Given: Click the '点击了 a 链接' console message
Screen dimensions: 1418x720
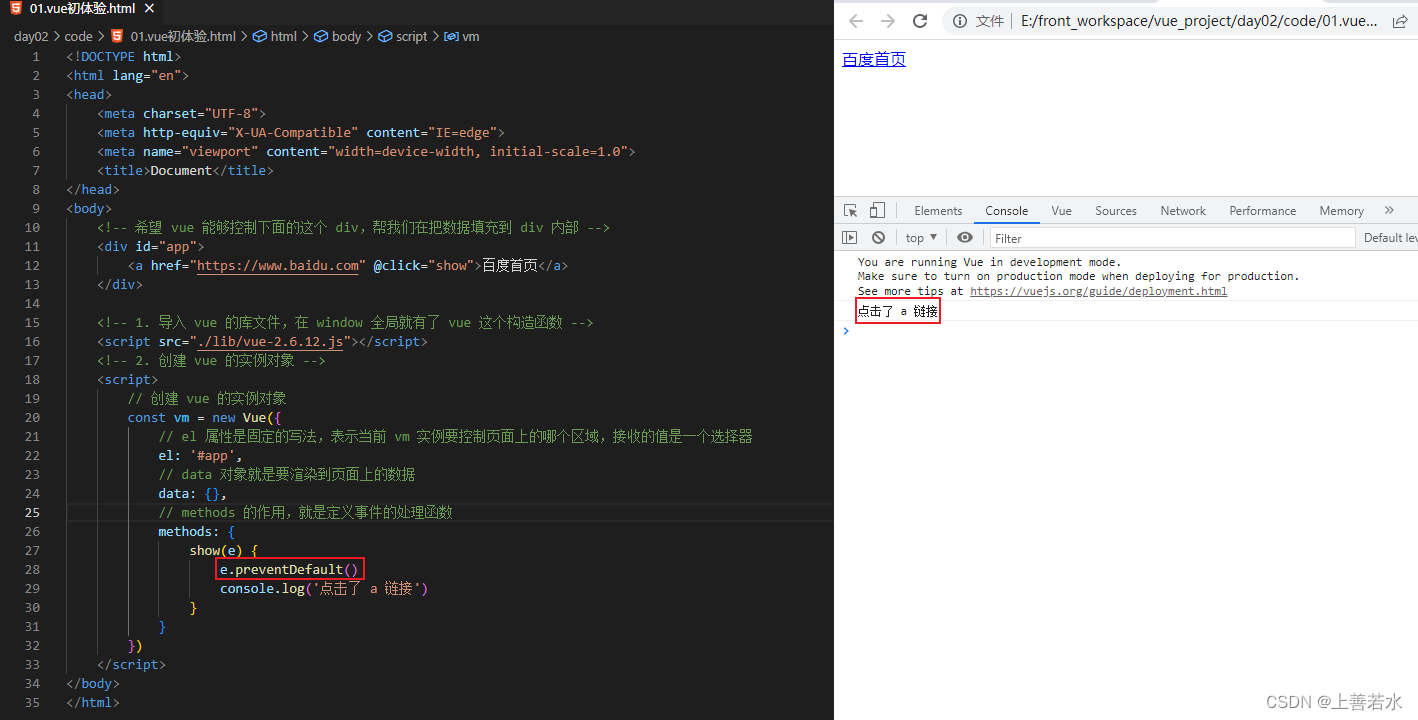Looking at the screenshot, I should tap(898, 312).
